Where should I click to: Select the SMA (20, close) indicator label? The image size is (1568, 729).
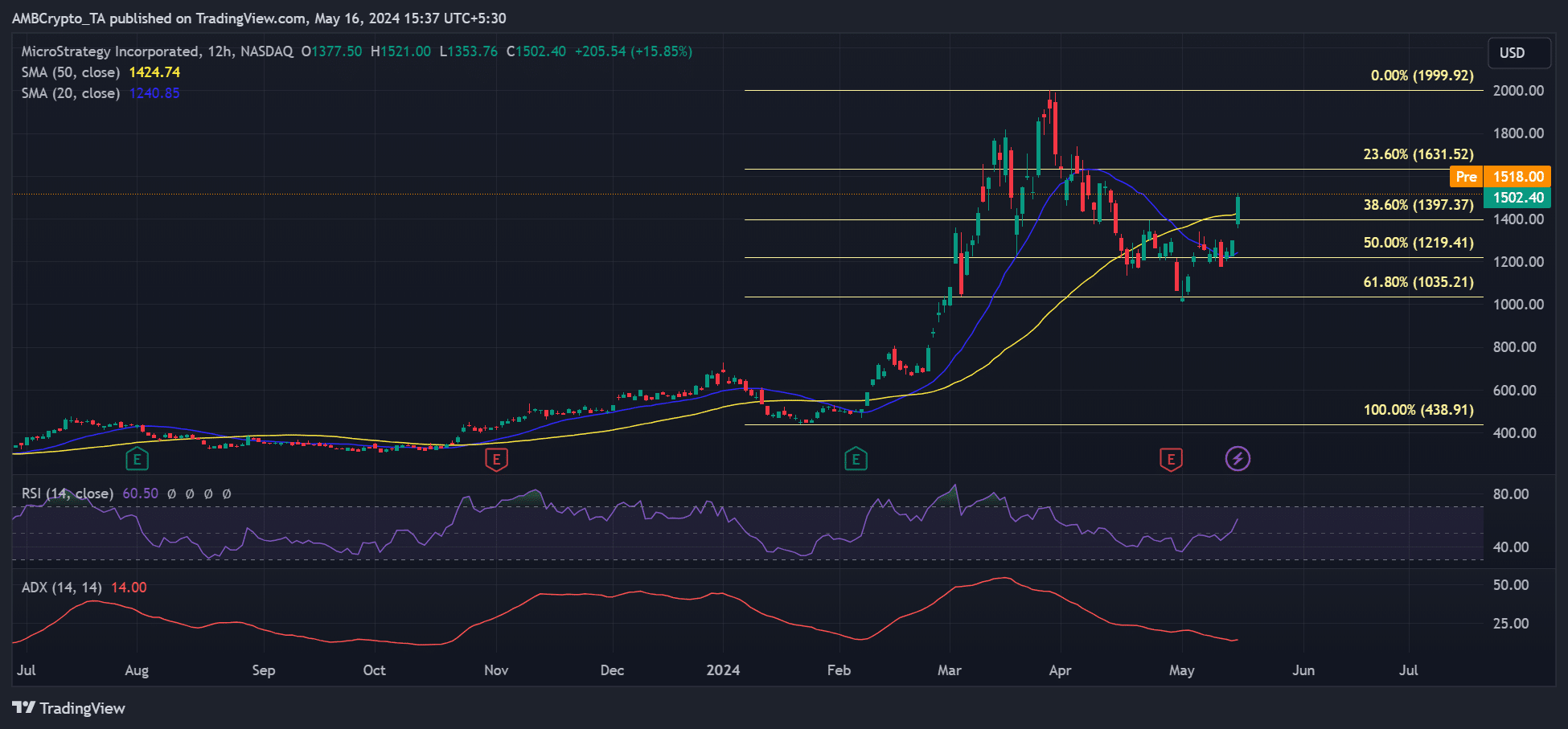[x=71, y=93]
